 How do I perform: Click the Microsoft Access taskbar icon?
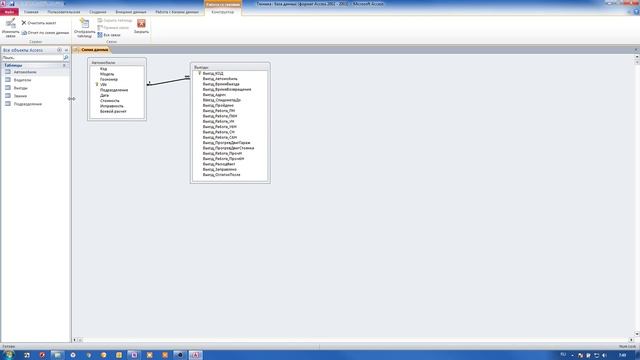[195, 355]
